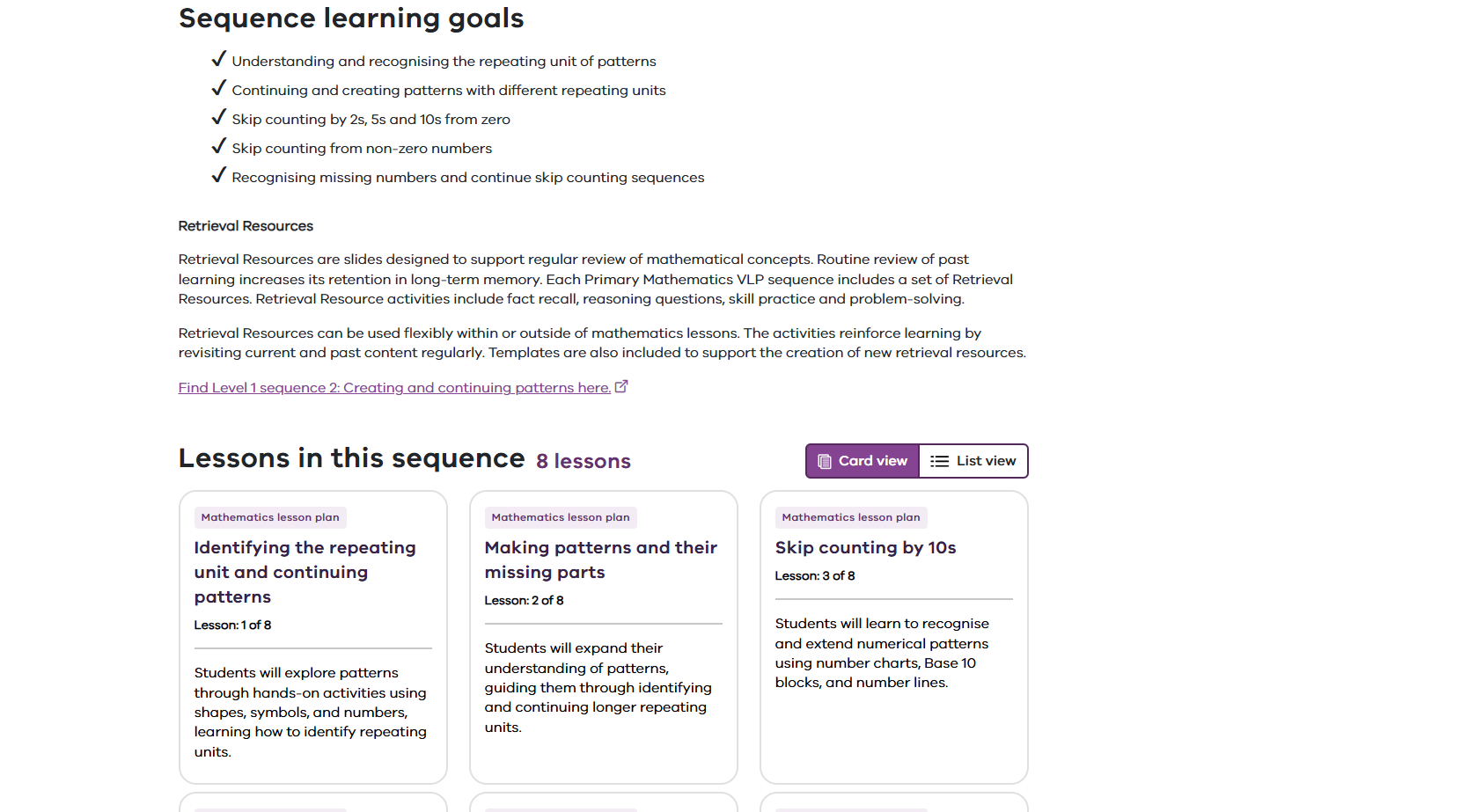This screenshot has height=812, width=1483.
Task: Switch to List view
Action: coord(973,461)
